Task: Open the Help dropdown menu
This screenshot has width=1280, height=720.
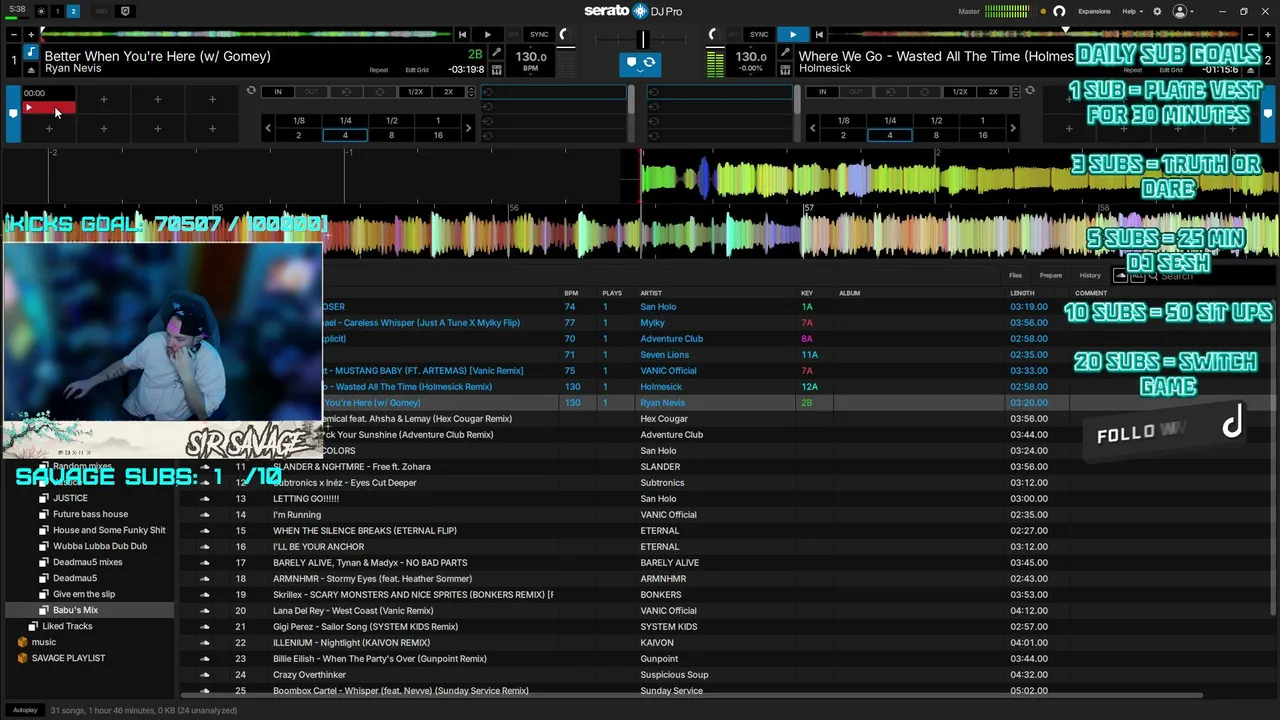Action: click(x=1131, y=11)
